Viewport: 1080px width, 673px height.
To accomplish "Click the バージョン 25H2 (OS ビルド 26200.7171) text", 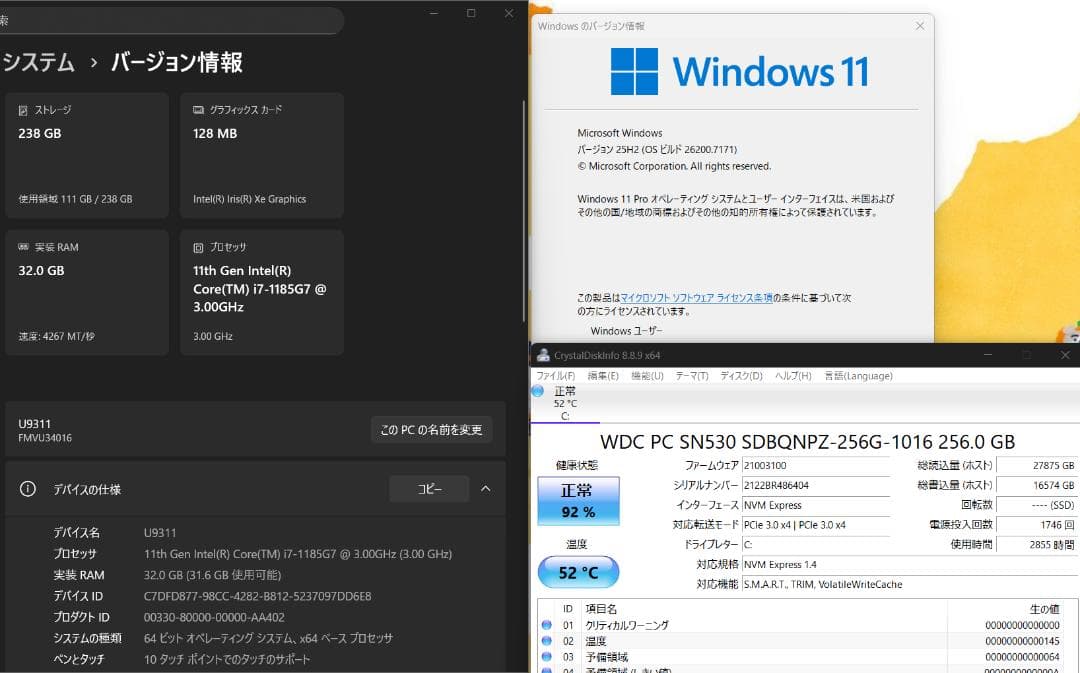I will pyautogui.click(x=657, y=149).
